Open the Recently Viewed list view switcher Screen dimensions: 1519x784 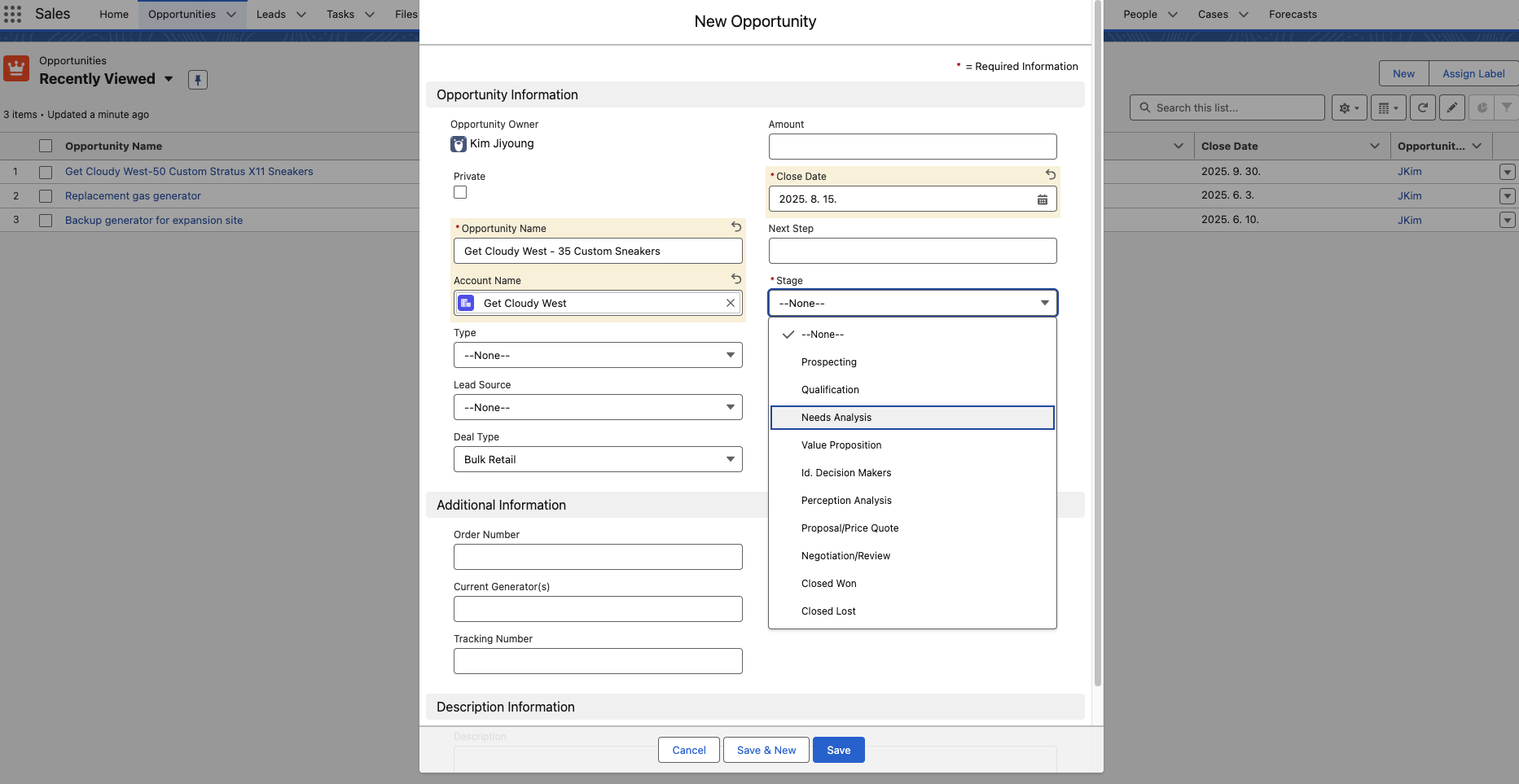(169, 79)
